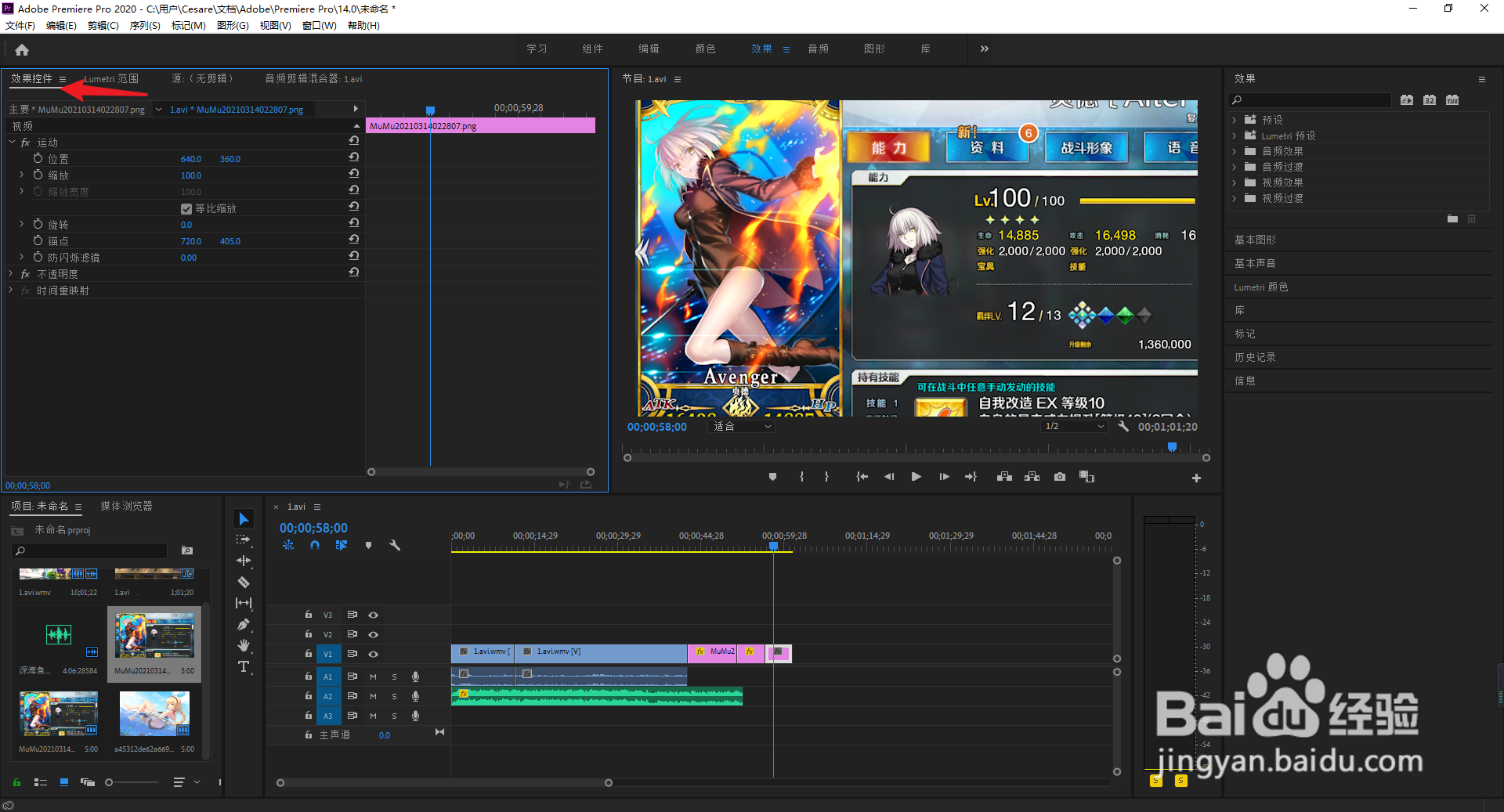Go to Out point in program monitor
Viewport: 1504px width, 812px height.
pyautogui.click(x=971, y=477)
